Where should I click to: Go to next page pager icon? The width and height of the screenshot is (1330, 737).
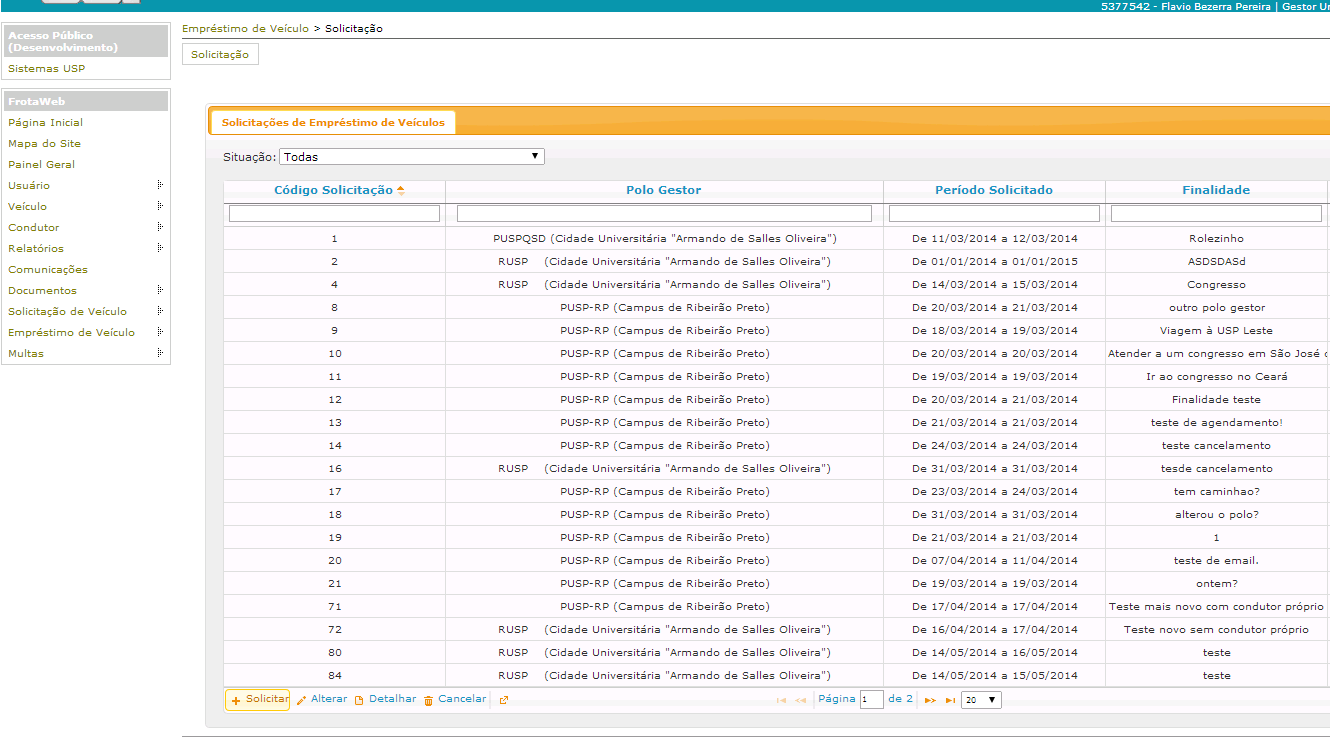pyautogui.click(x=930, y=700)
